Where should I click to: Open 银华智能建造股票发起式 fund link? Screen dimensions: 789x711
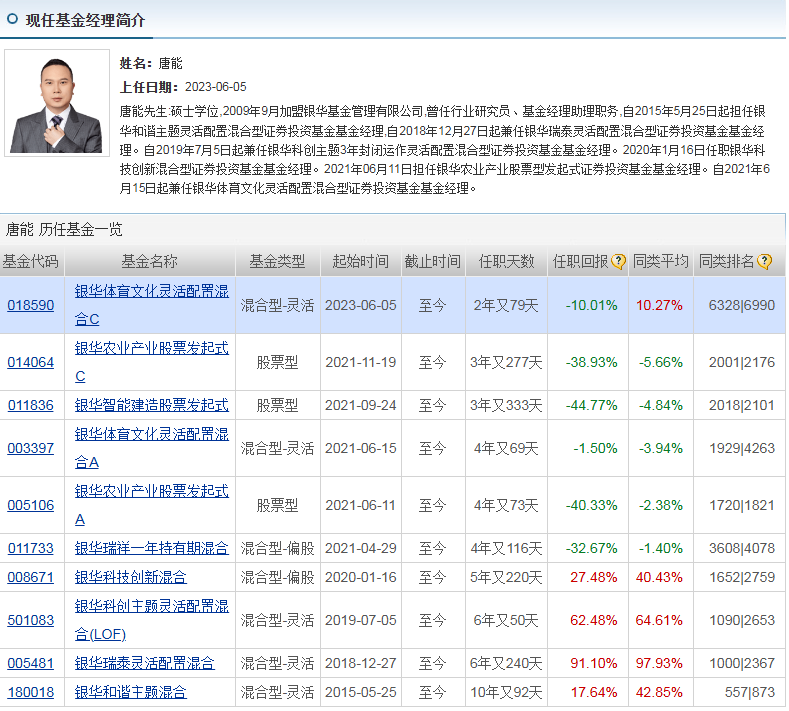click(x=151, y=405)
